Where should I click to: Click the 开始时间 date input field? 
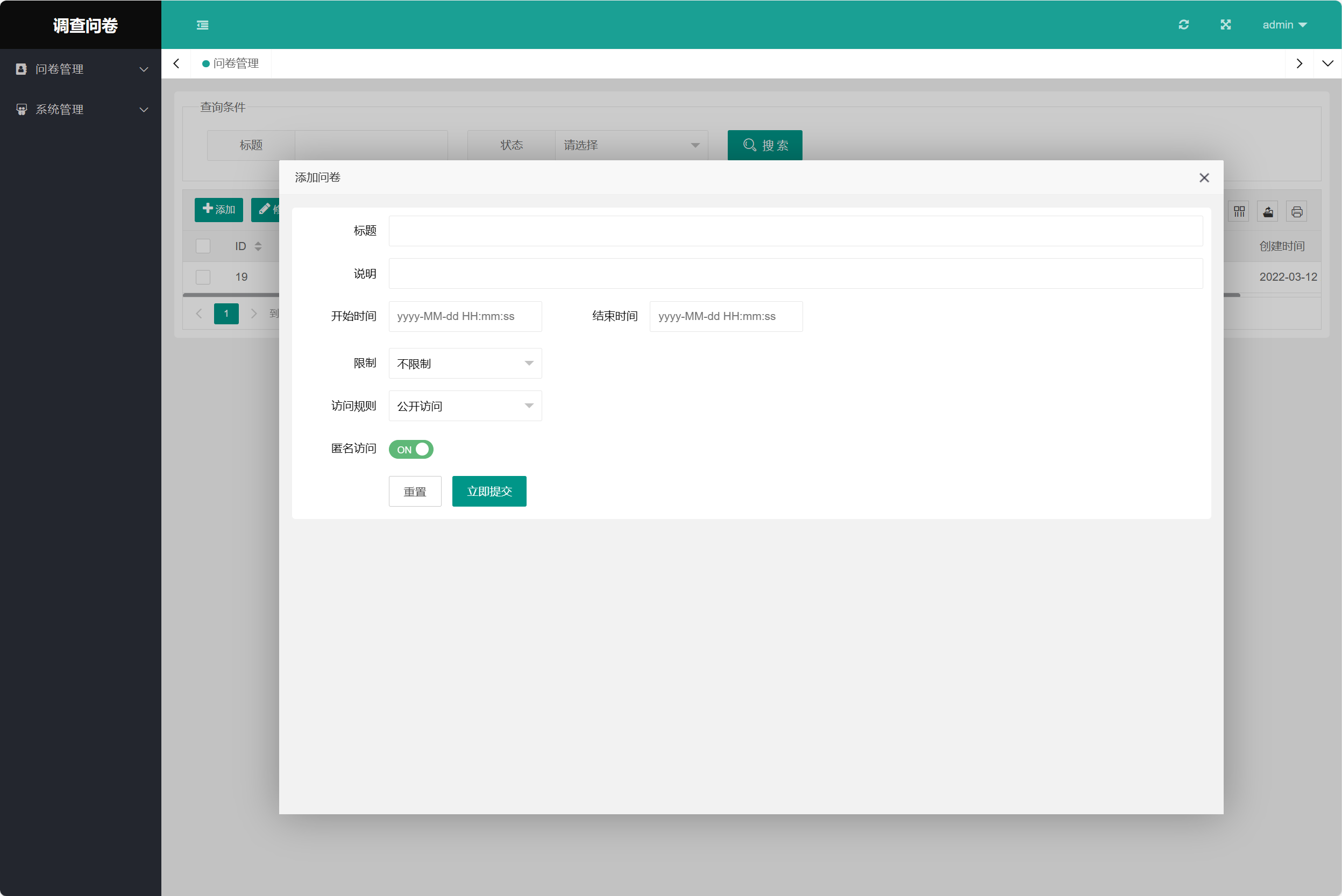tap(465, 317)
